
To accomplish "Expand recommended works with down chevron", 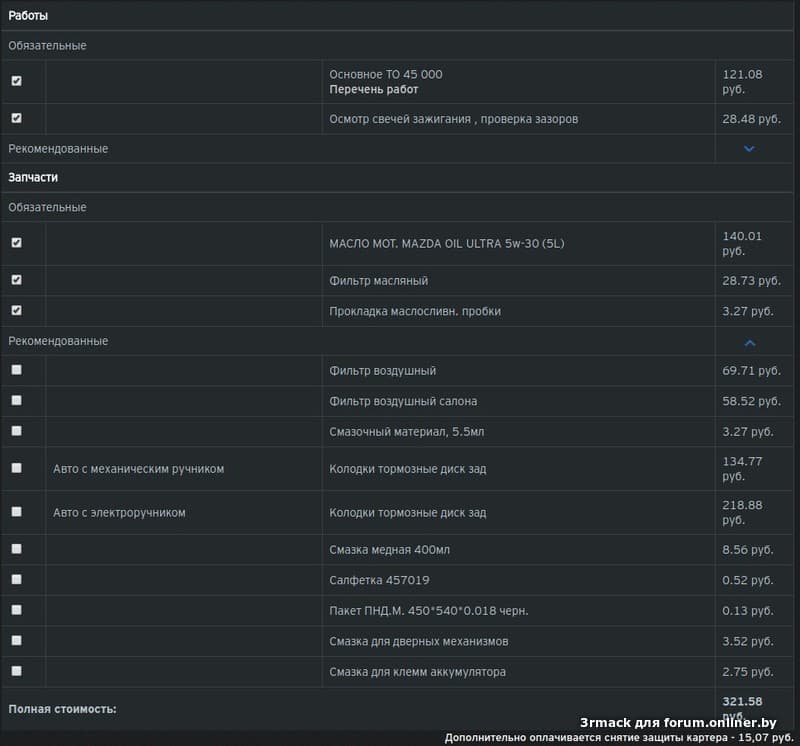I will pos(749,149).
